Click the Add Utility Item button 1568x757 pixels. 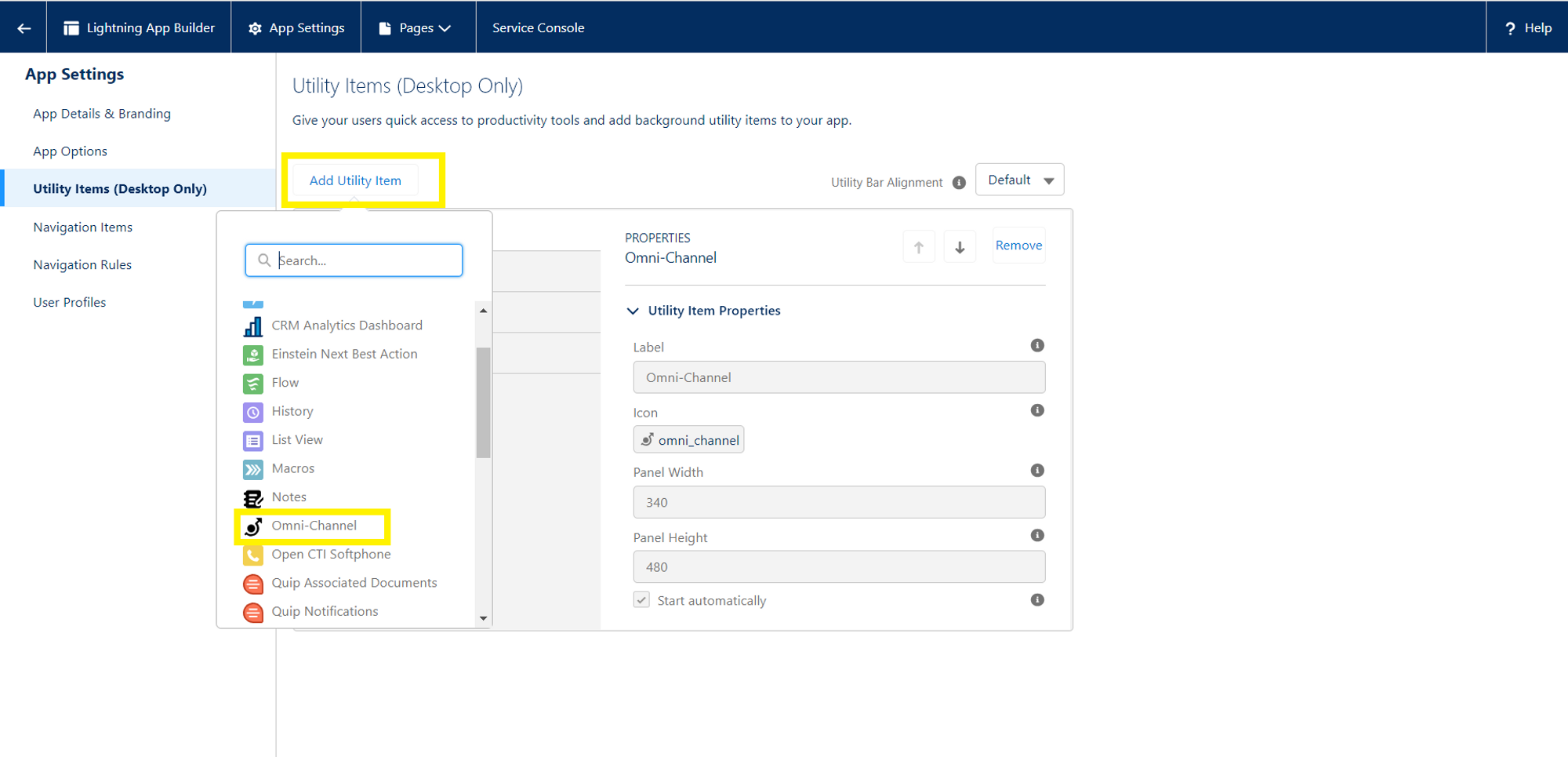tap(355, 180)
